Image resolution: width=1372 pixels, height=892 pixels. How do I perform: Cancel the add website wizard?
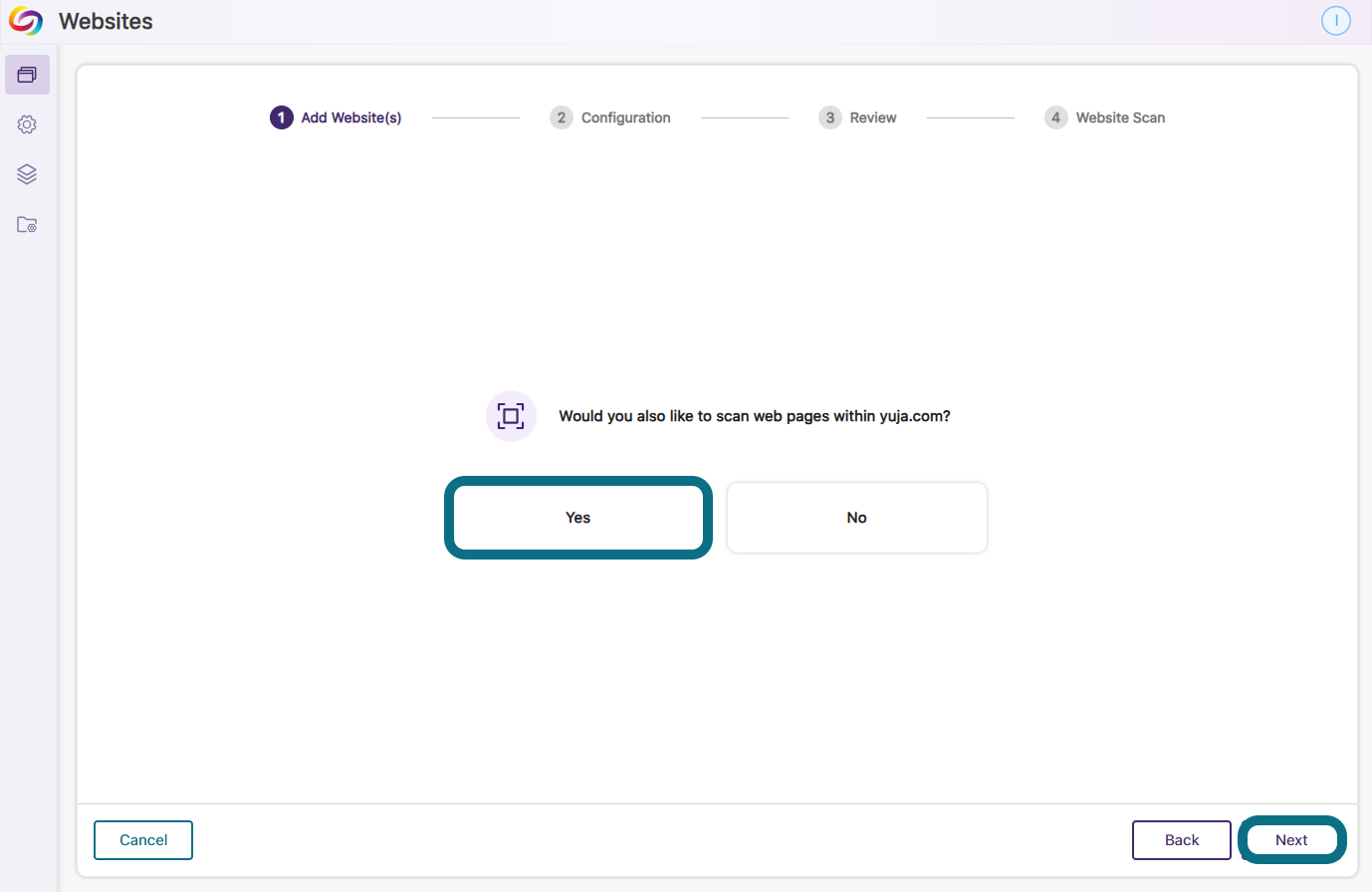tap(143, 840)
